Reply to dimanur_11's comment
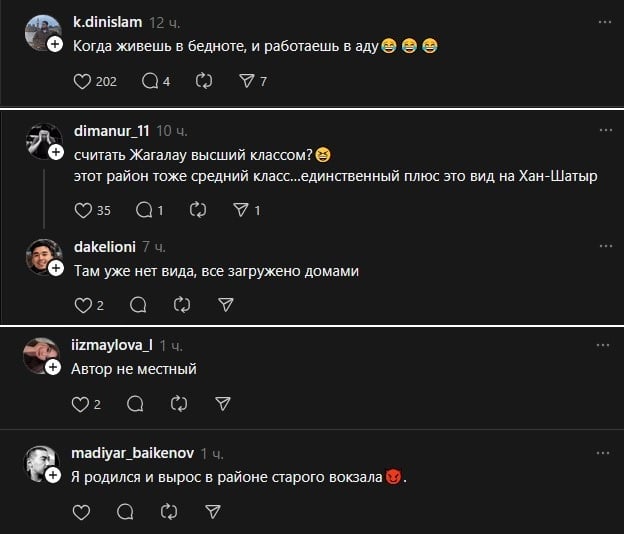The height and width of the screenshot is (534, 624). click(x=142, y=210)
